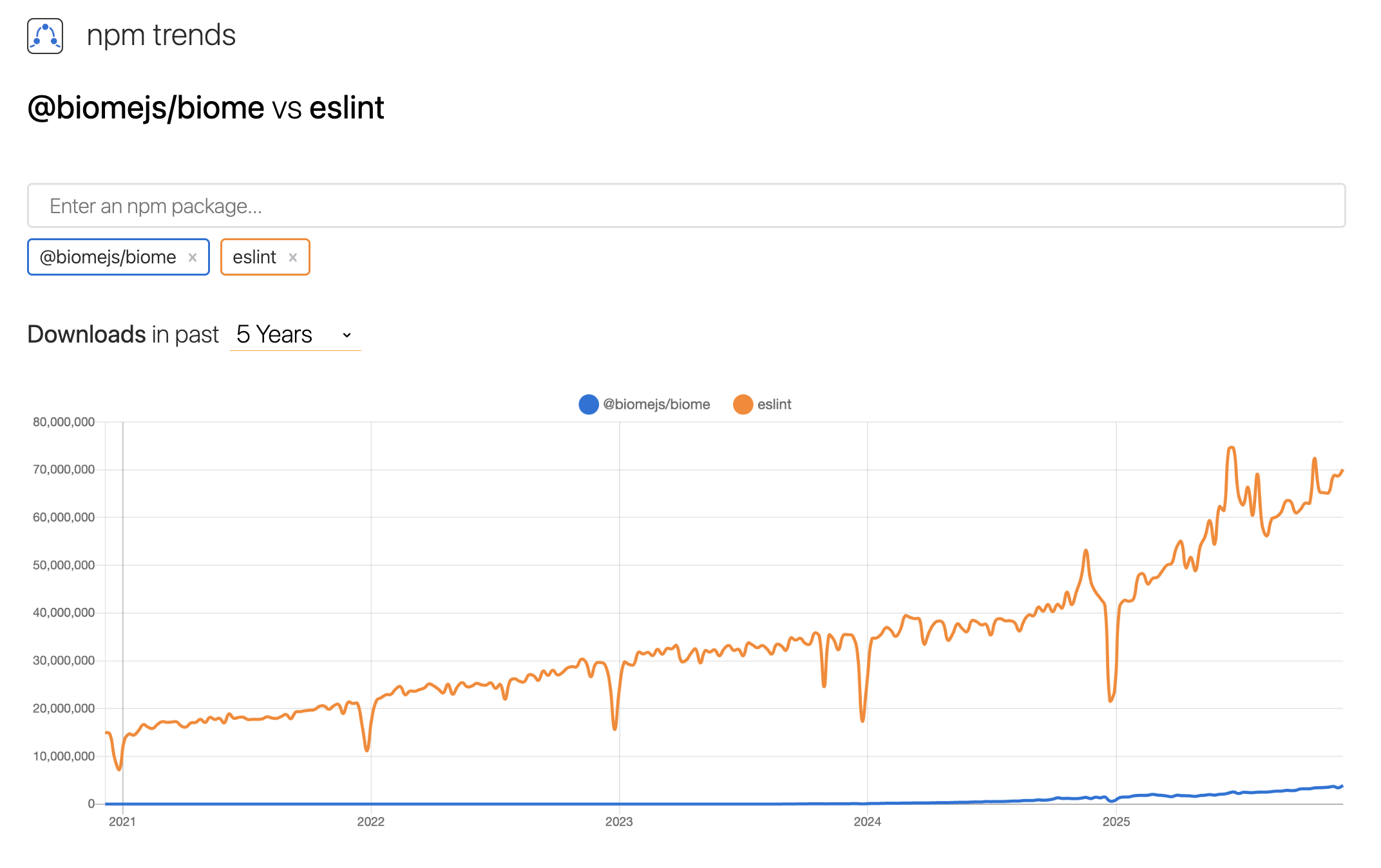
Task: Click the 2025 x-axis label
Action: pos(1116,822)
